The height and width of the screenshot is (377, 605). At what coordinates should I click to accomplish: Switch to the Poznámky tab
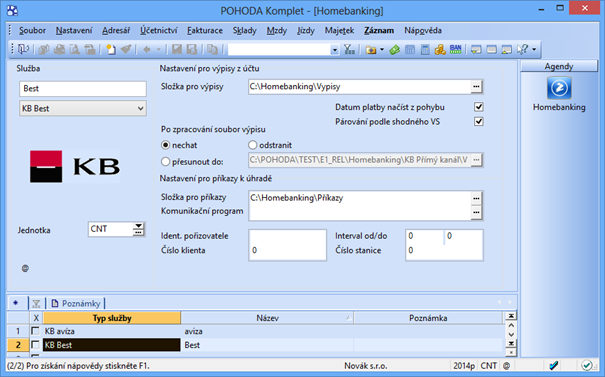[x=76, y=304]
